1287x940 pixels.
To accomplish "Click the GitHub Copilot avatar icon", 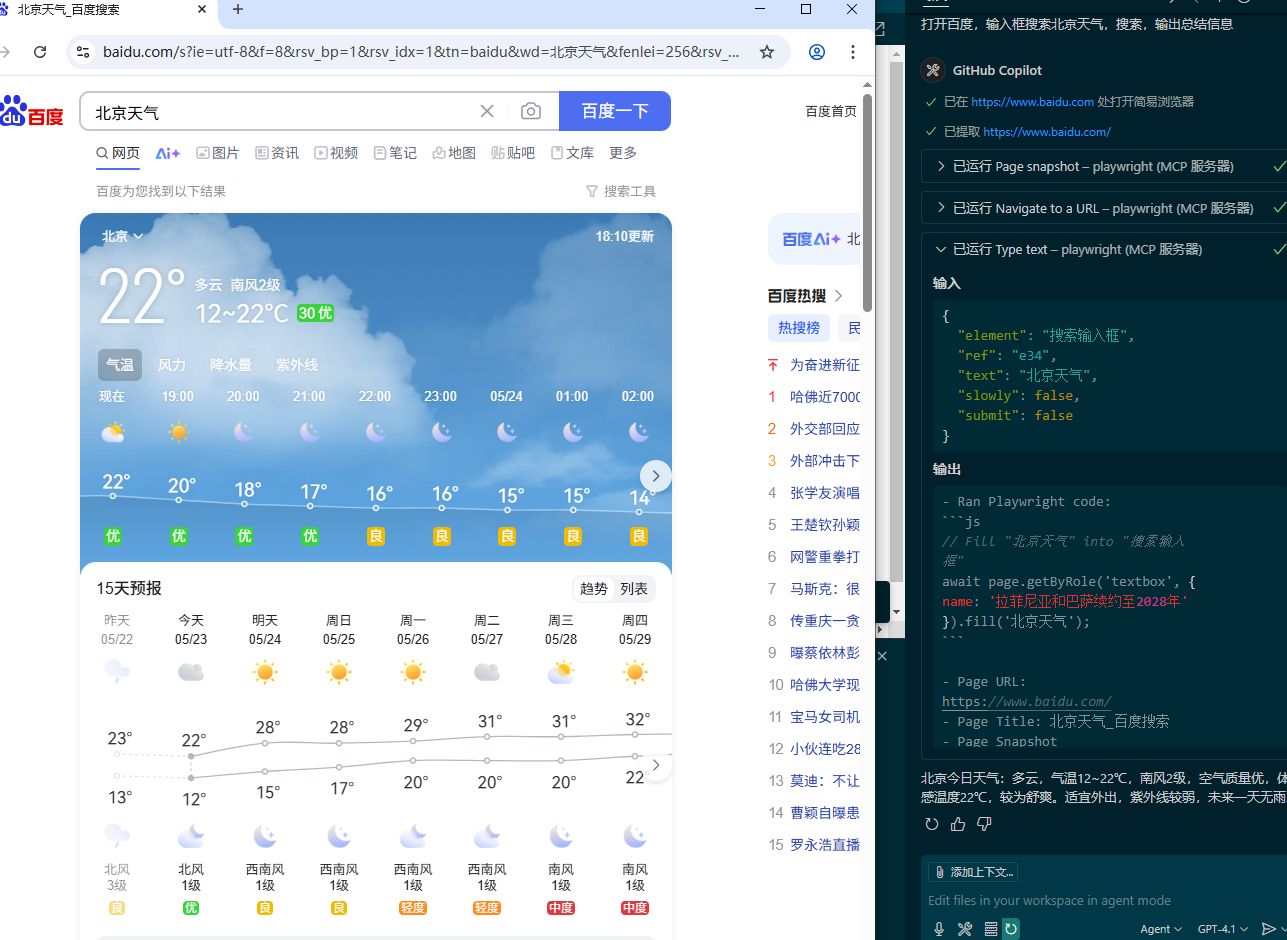I will [932, 70].
